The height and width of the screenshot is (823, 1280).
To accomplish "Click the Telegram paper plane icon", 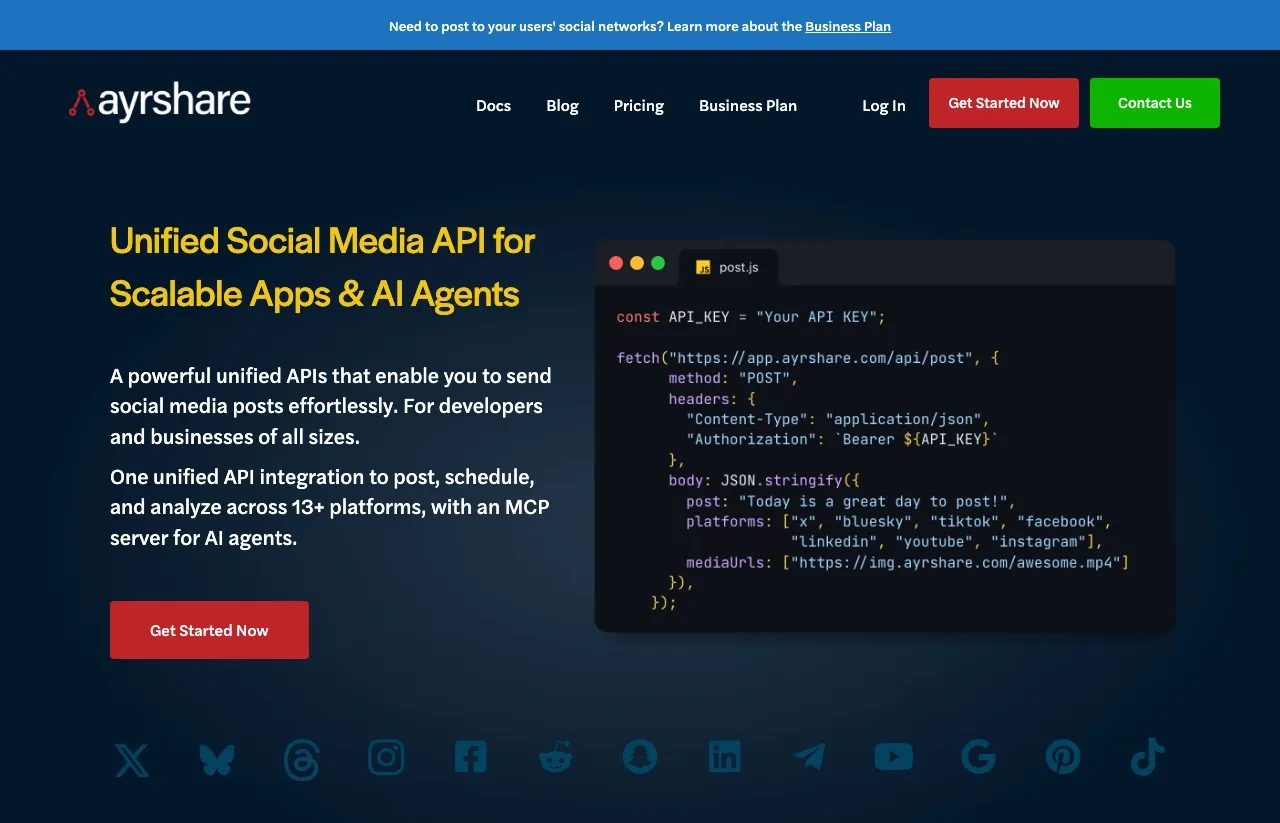I will tap(809, 757).
